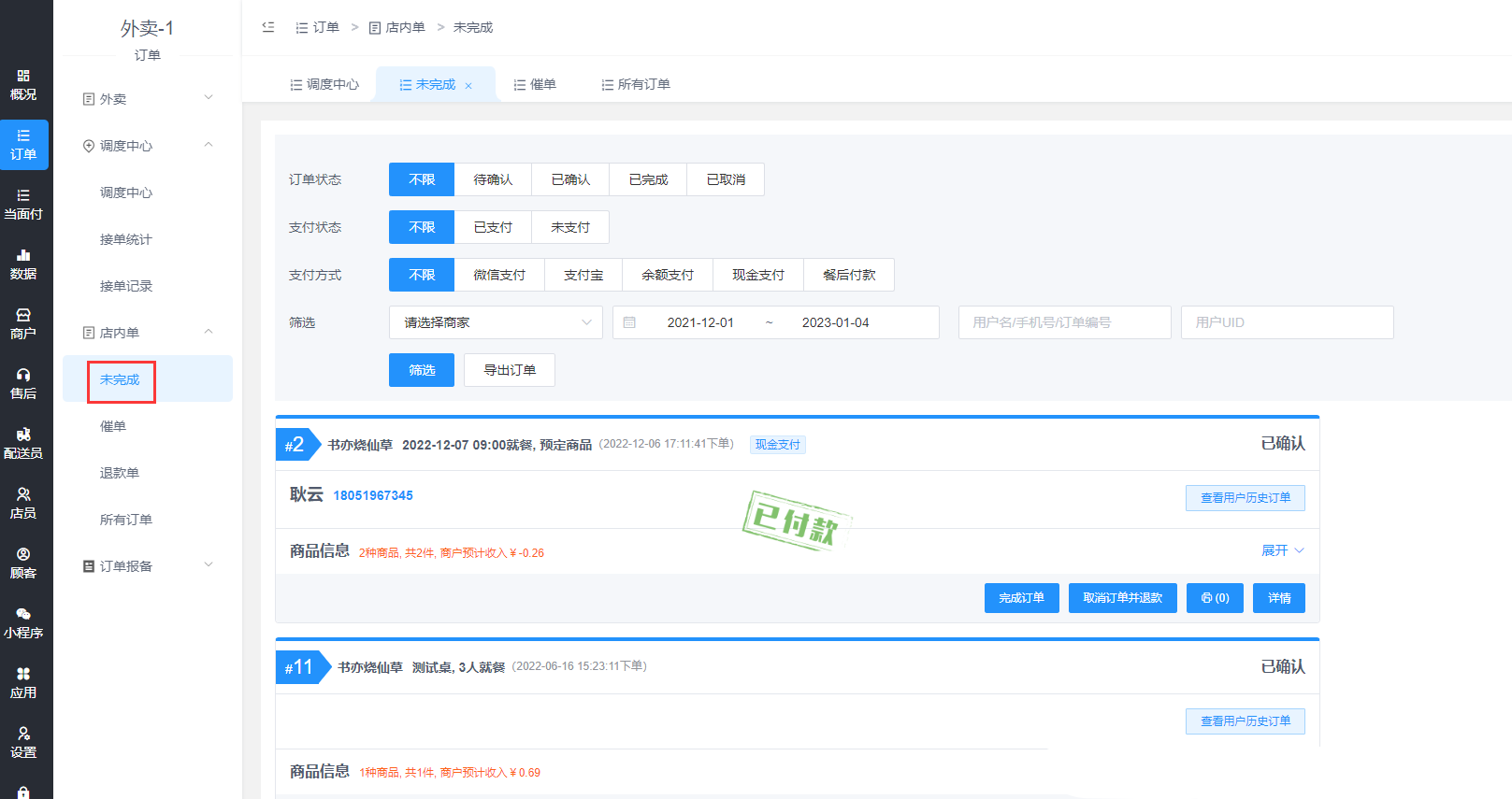Viewport: 1512px width, 799px height.
Task: Open the 配送员 courier sidebar icon
Action: (x=23, y=444)
